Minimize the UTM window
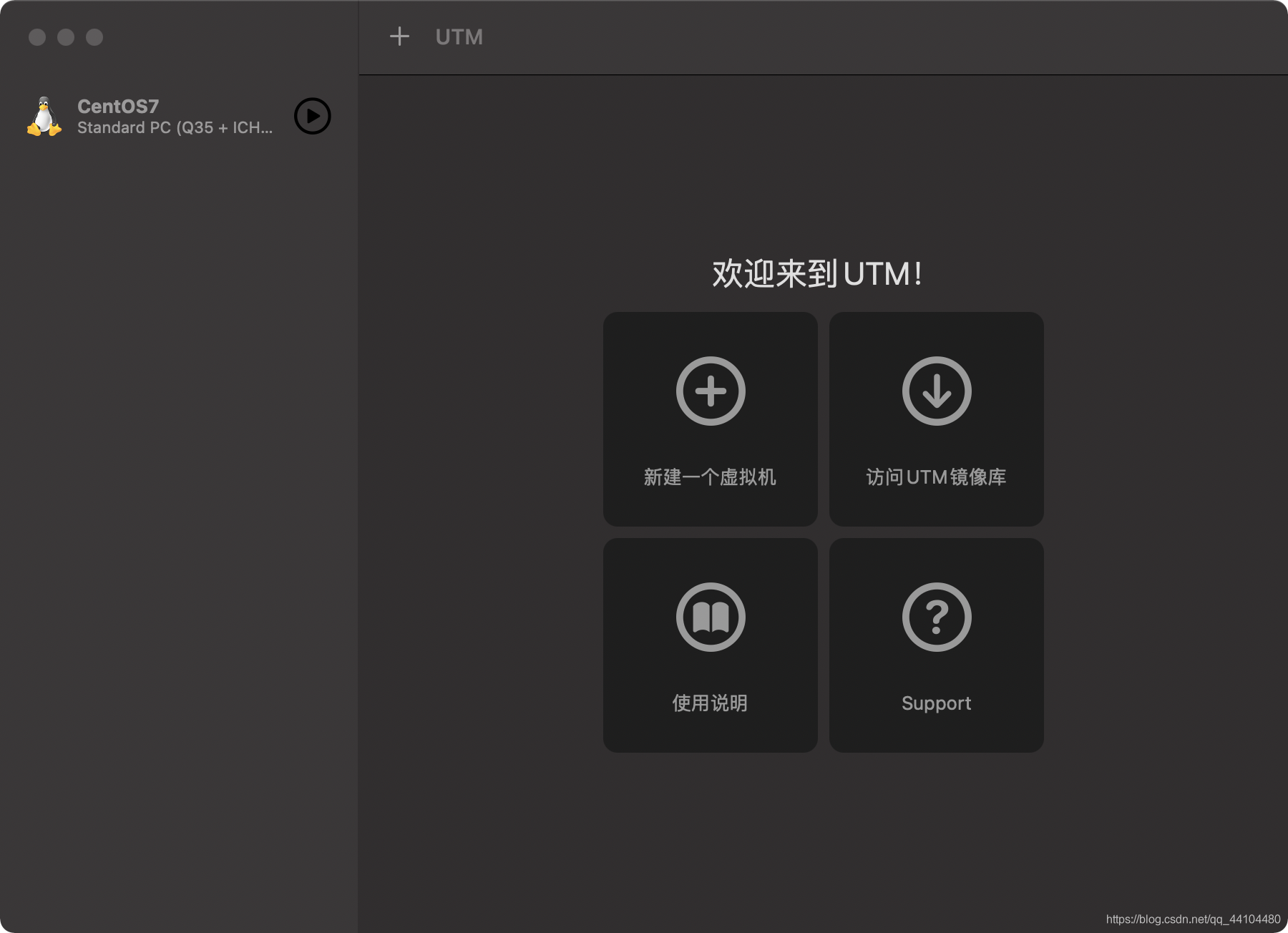Screen dimensions: 1288x933 (66, 37)
